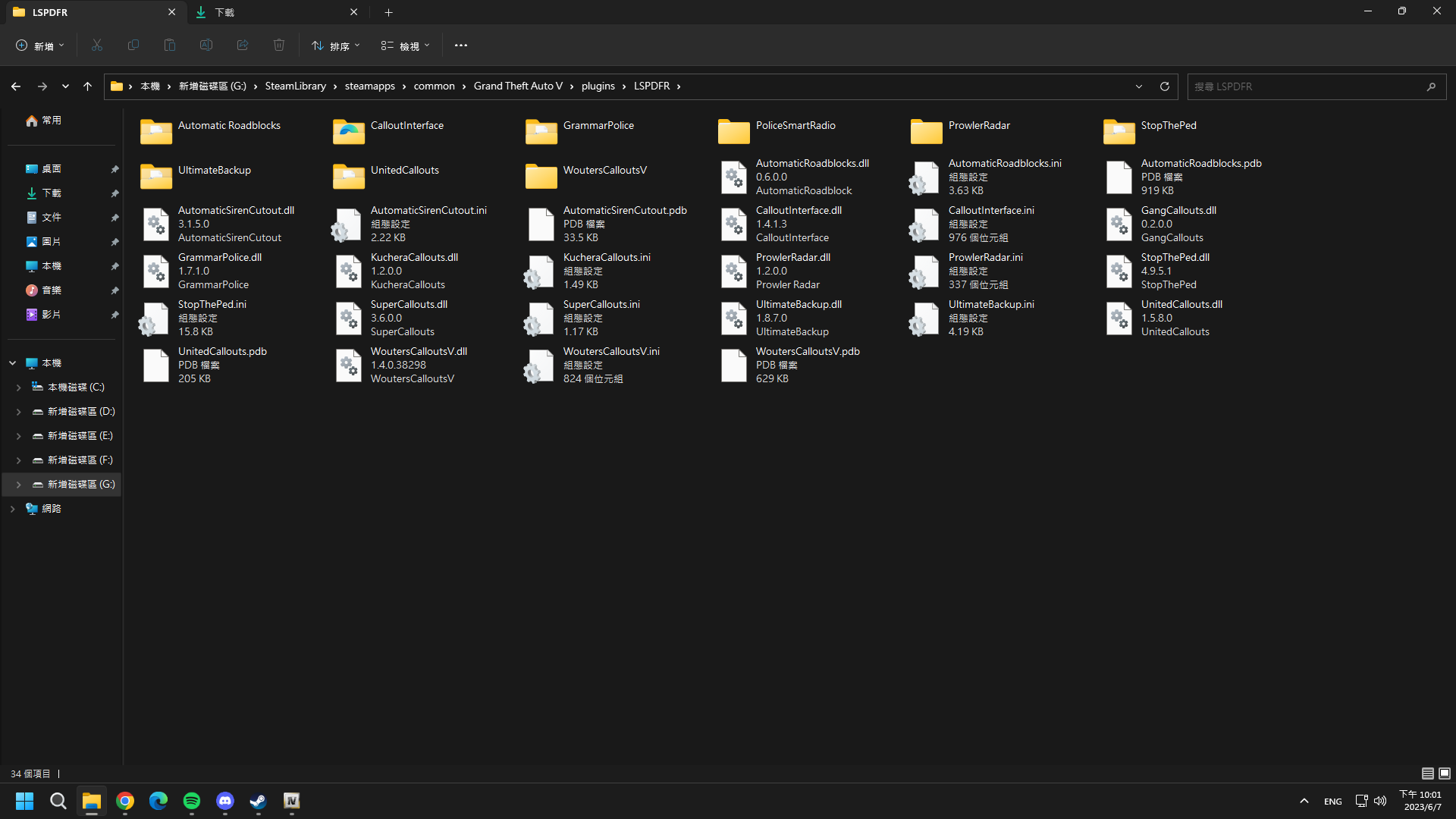The image size is (1456, 819).
Task: Switch to details view in status bar
Action: coord(1427,773)
